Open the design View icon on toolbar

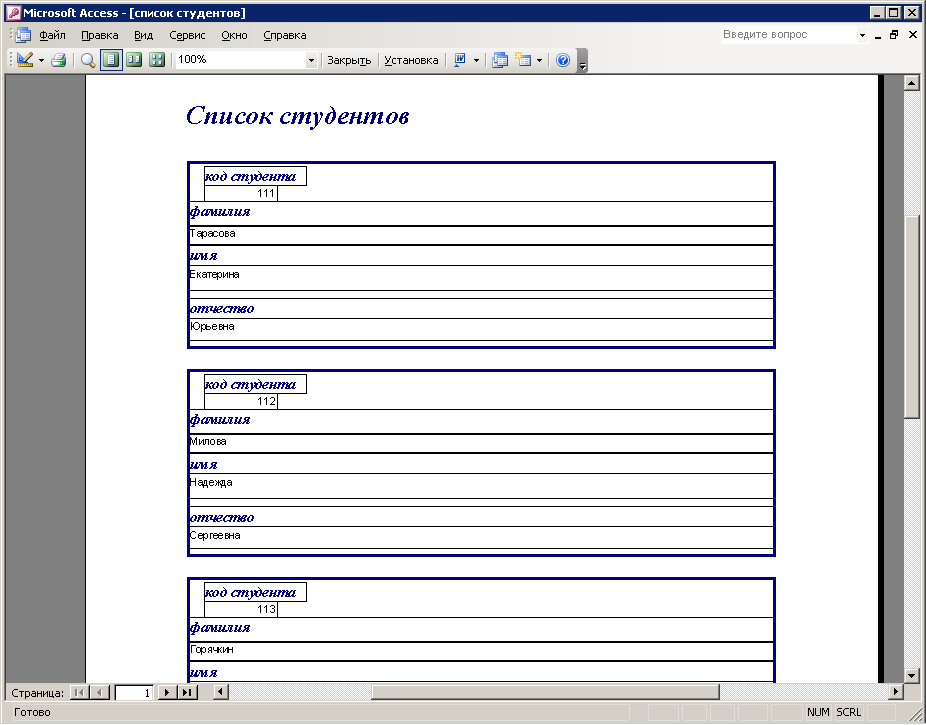25,60
